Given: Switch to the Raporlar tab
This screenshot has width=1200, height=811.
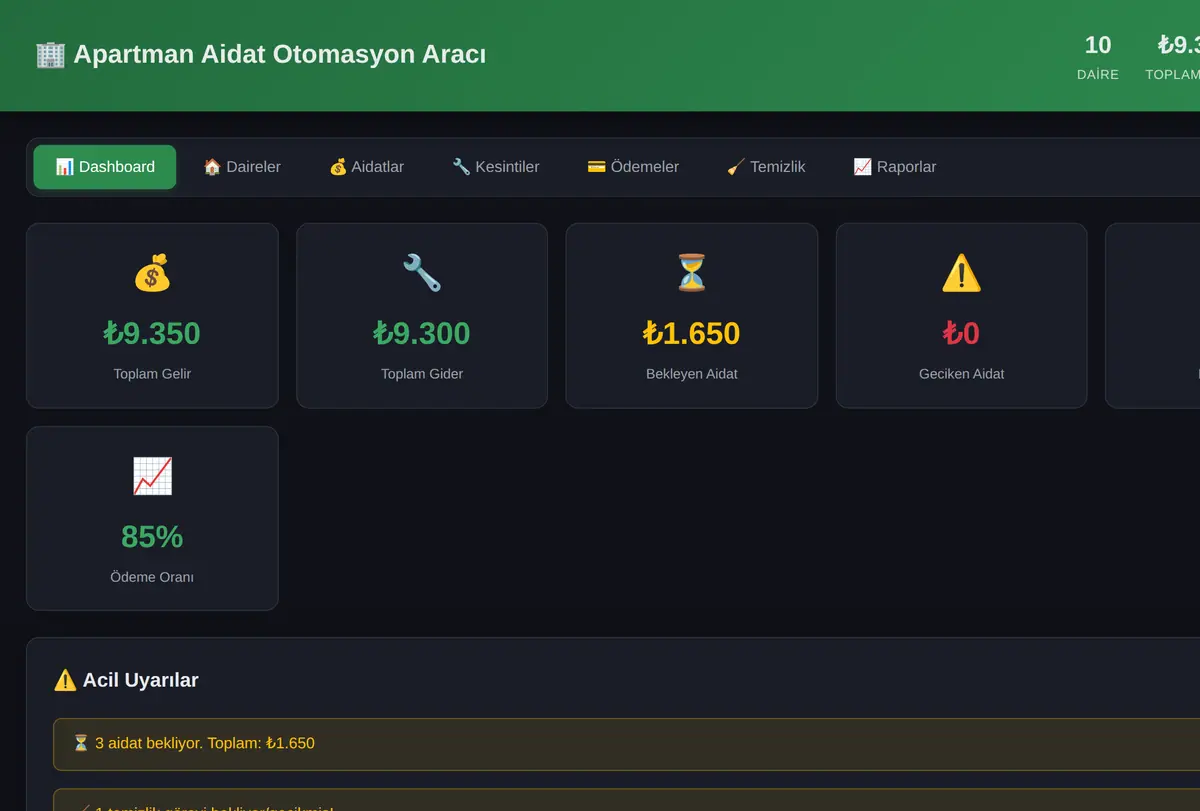Looking at the screenshot, I should [x=895, y=167].
